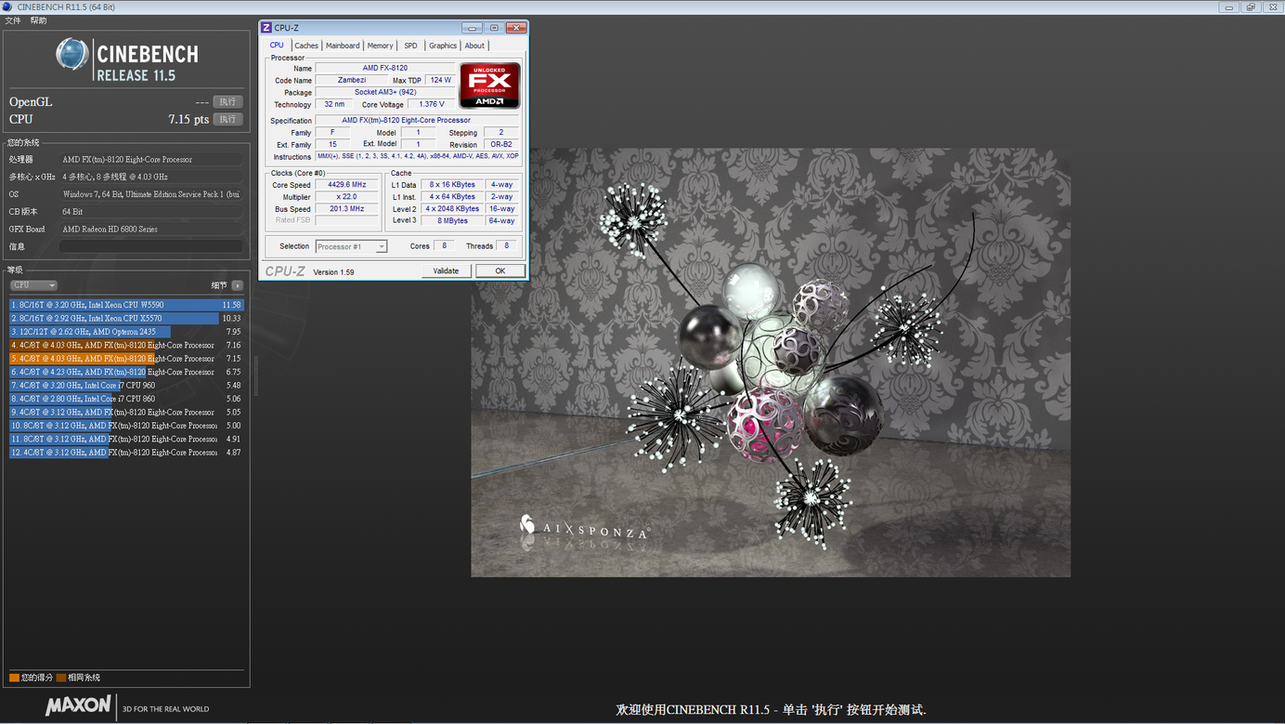The image size is (1285, 724).
Task: Click the 细节 details arrow button
Action: [237, 285]
